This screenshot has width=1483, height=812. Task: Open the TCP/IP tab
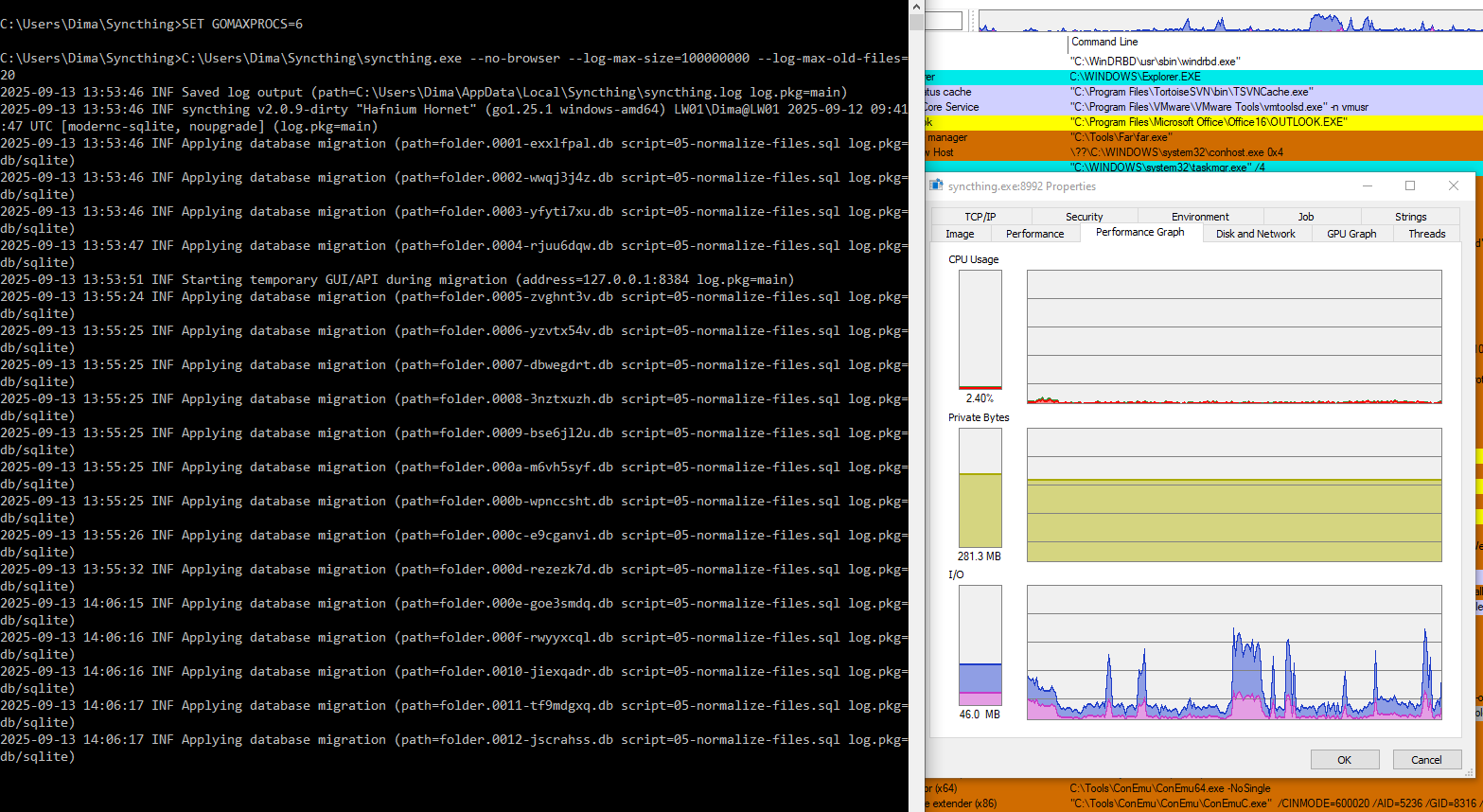click(x=980, y=217)
